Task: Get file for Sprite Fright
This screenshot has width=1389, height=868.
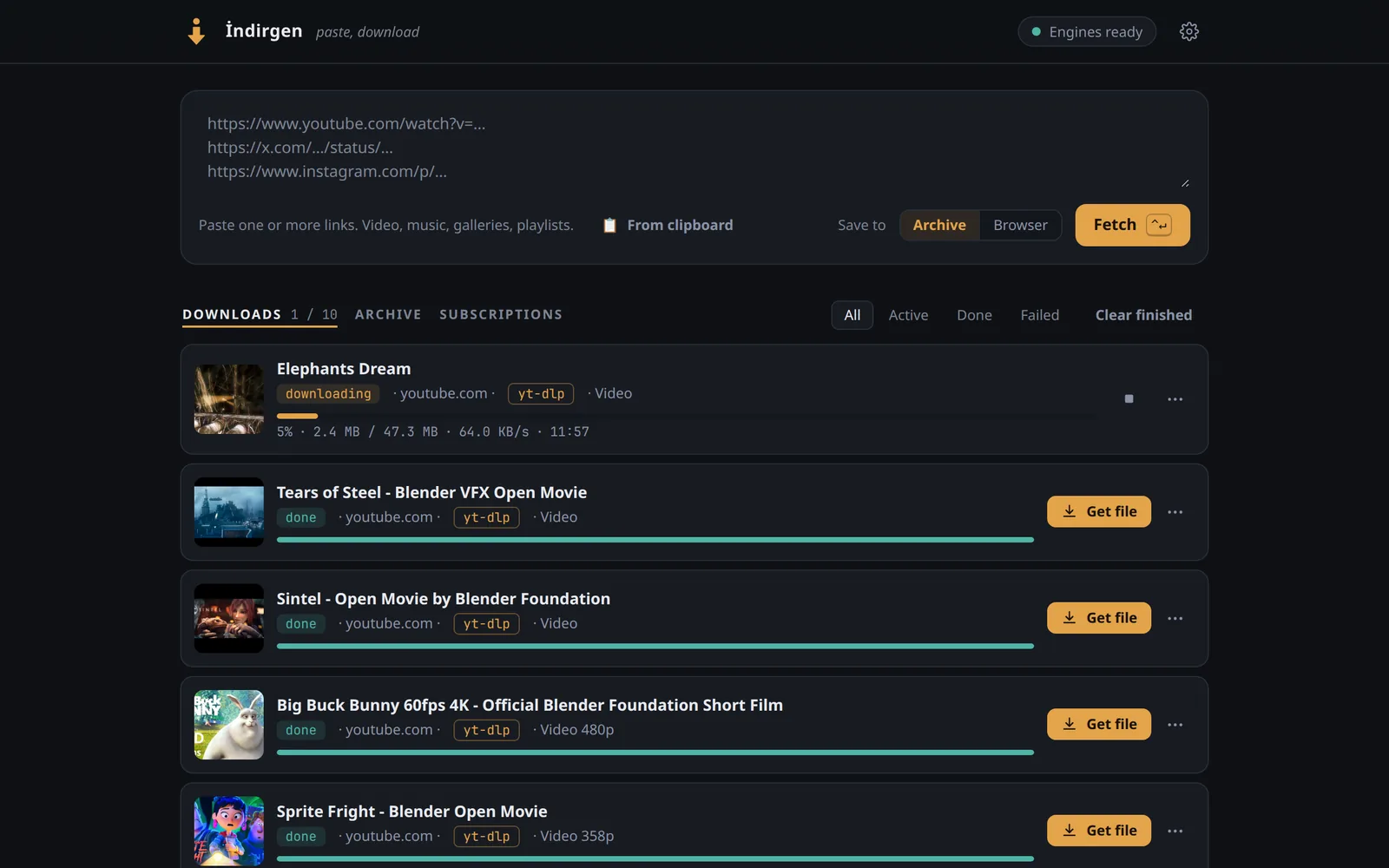Action: tap(1099, 831)
